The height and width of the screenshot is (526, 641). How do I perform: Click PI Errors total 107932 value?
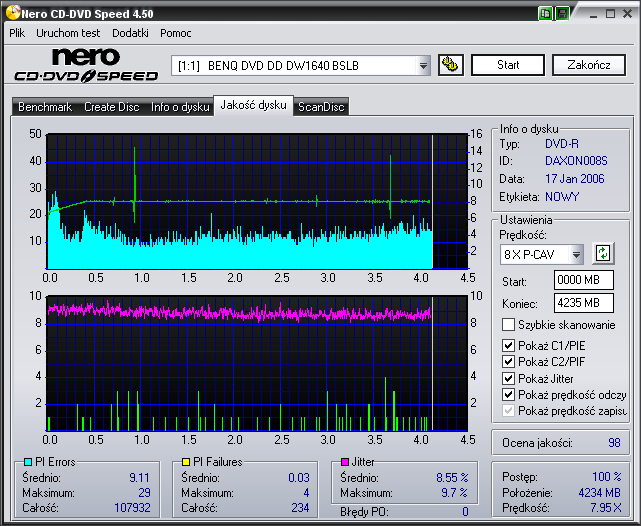coord(132,508)
